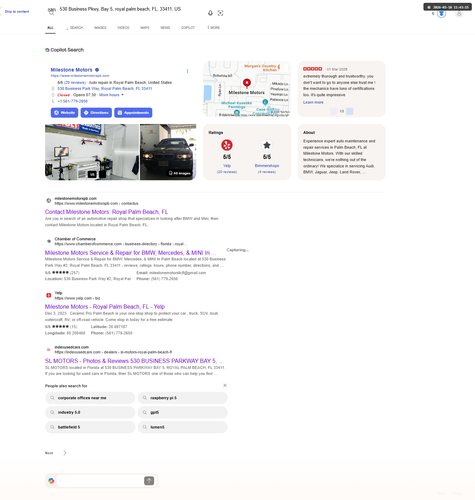Screen dimensions: 475x500
Task: Expand More hours dropdown
Action: [x=111, y=95]
